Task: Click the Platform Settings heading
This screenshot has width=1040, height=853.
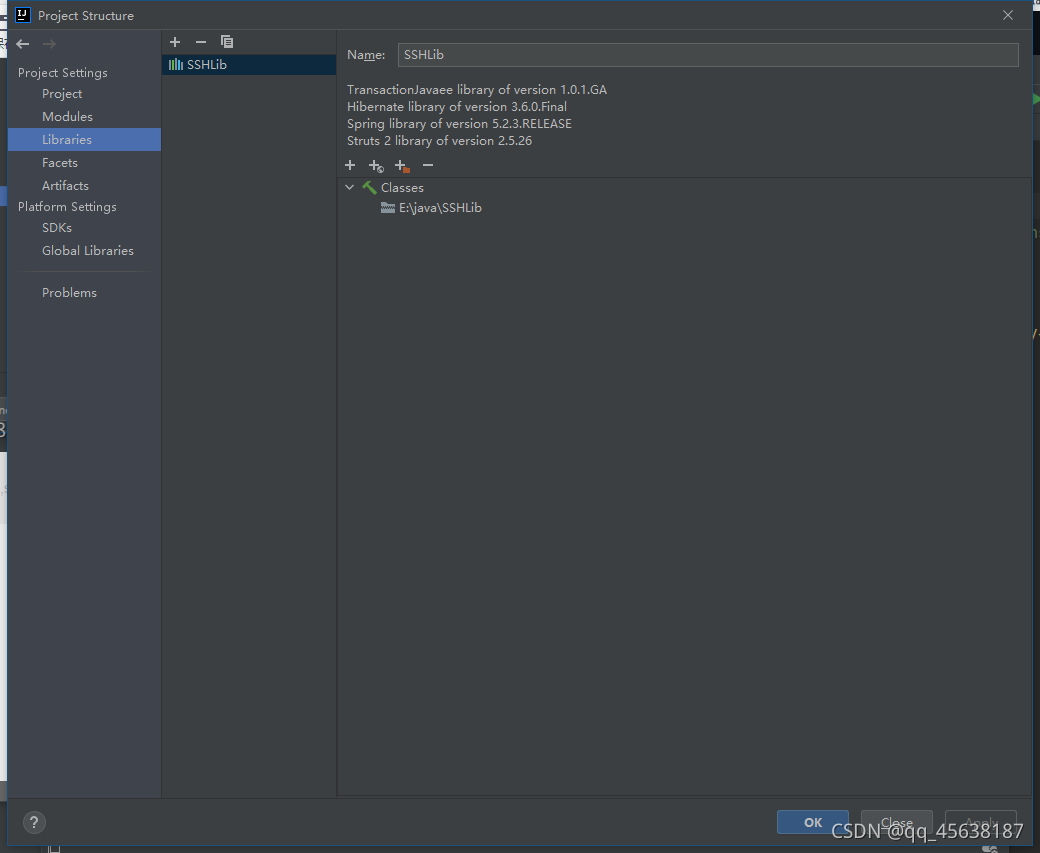Action: coord(67,207)
